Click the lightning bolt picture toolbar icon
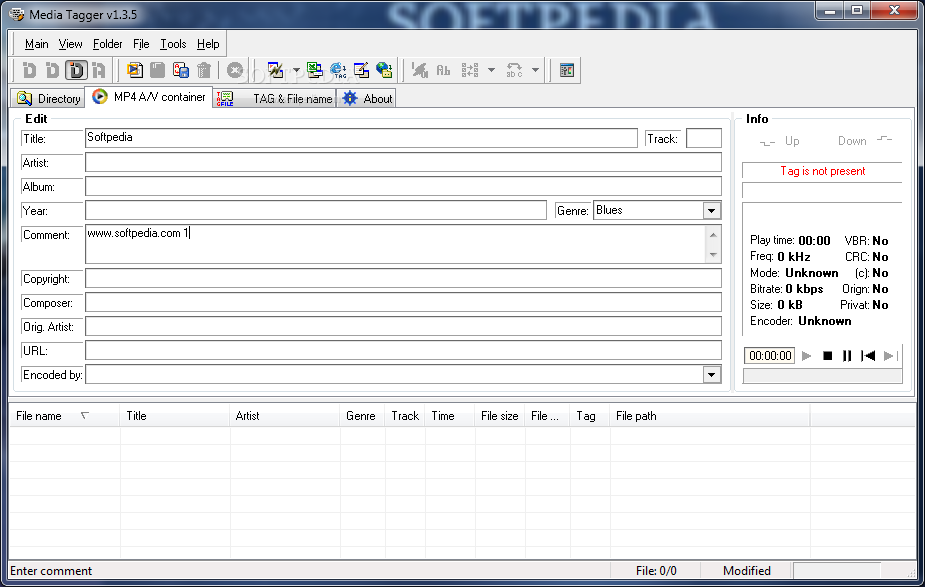 click(275, 70)
